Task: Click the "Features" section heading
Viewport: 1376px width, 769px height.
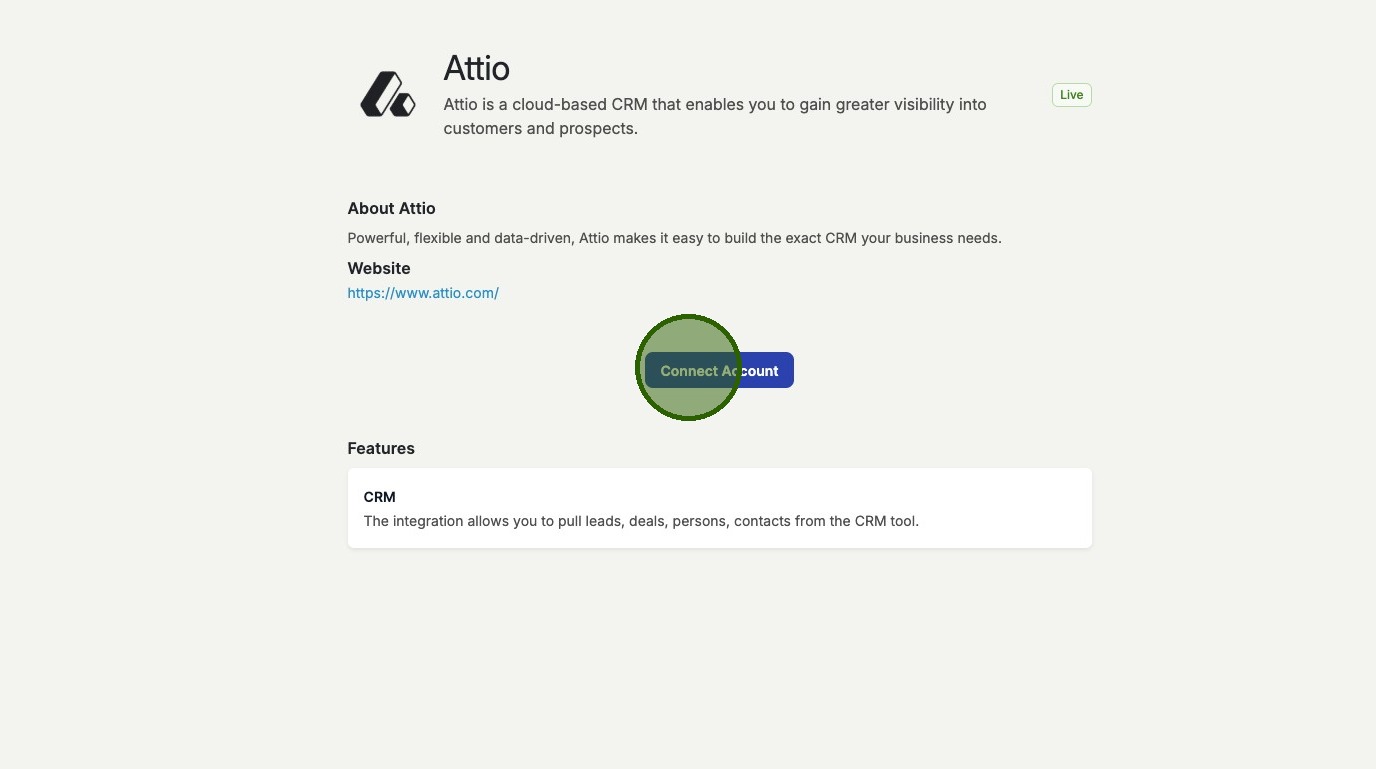Action: coord(381,448)
